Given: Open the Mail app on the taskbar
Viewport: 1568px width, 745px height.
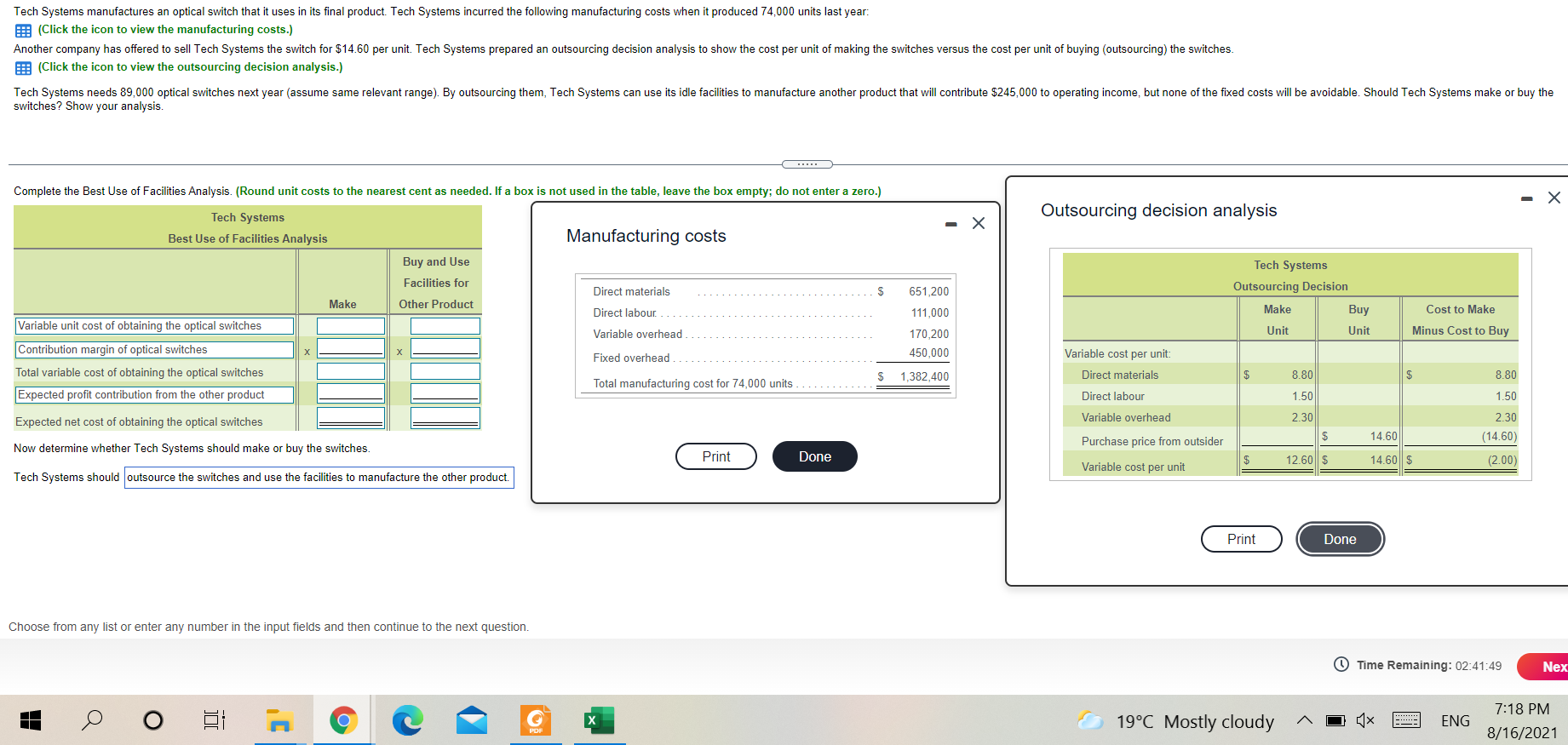Looking at the screenshot, I should (x=472, y=720).
